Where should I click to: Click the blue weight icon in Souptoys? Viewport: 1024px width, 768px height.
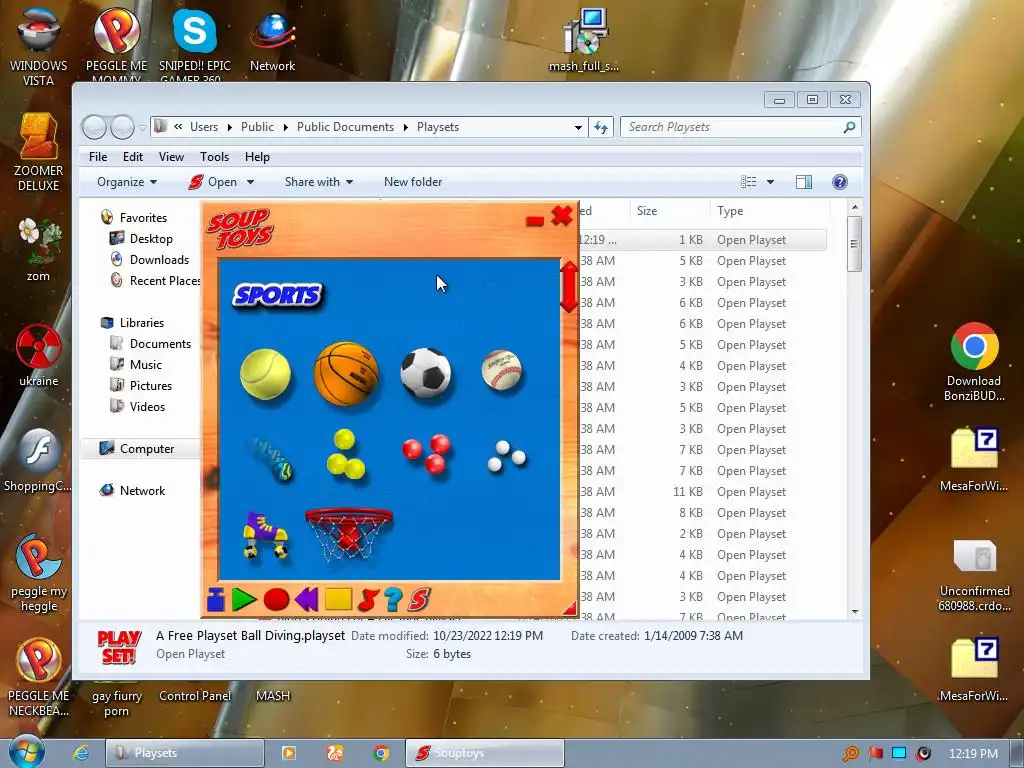pos(216,599)
